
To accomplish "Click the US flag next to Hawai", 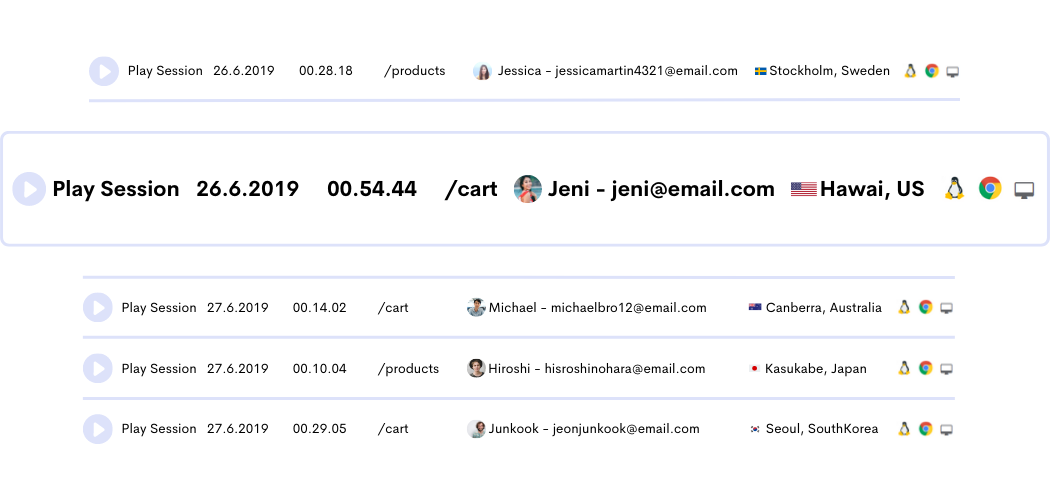I will point(803,189).
